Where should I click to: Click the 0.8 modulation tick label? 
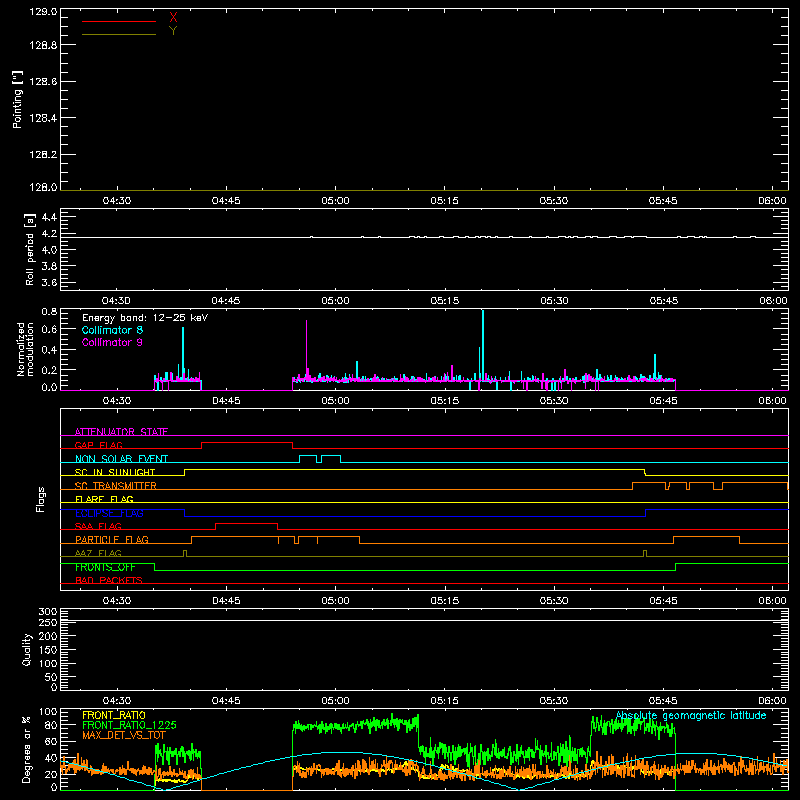49,311
